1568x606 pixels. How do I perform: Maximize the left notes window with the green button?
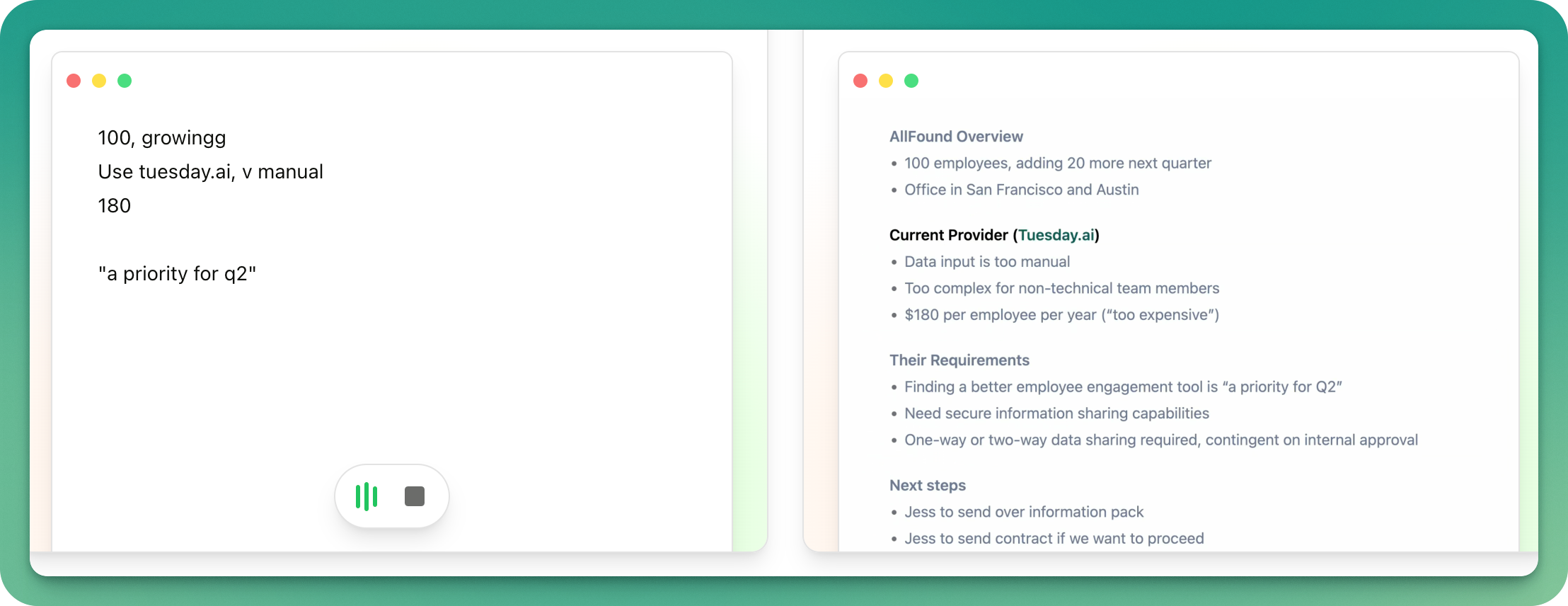125,81
